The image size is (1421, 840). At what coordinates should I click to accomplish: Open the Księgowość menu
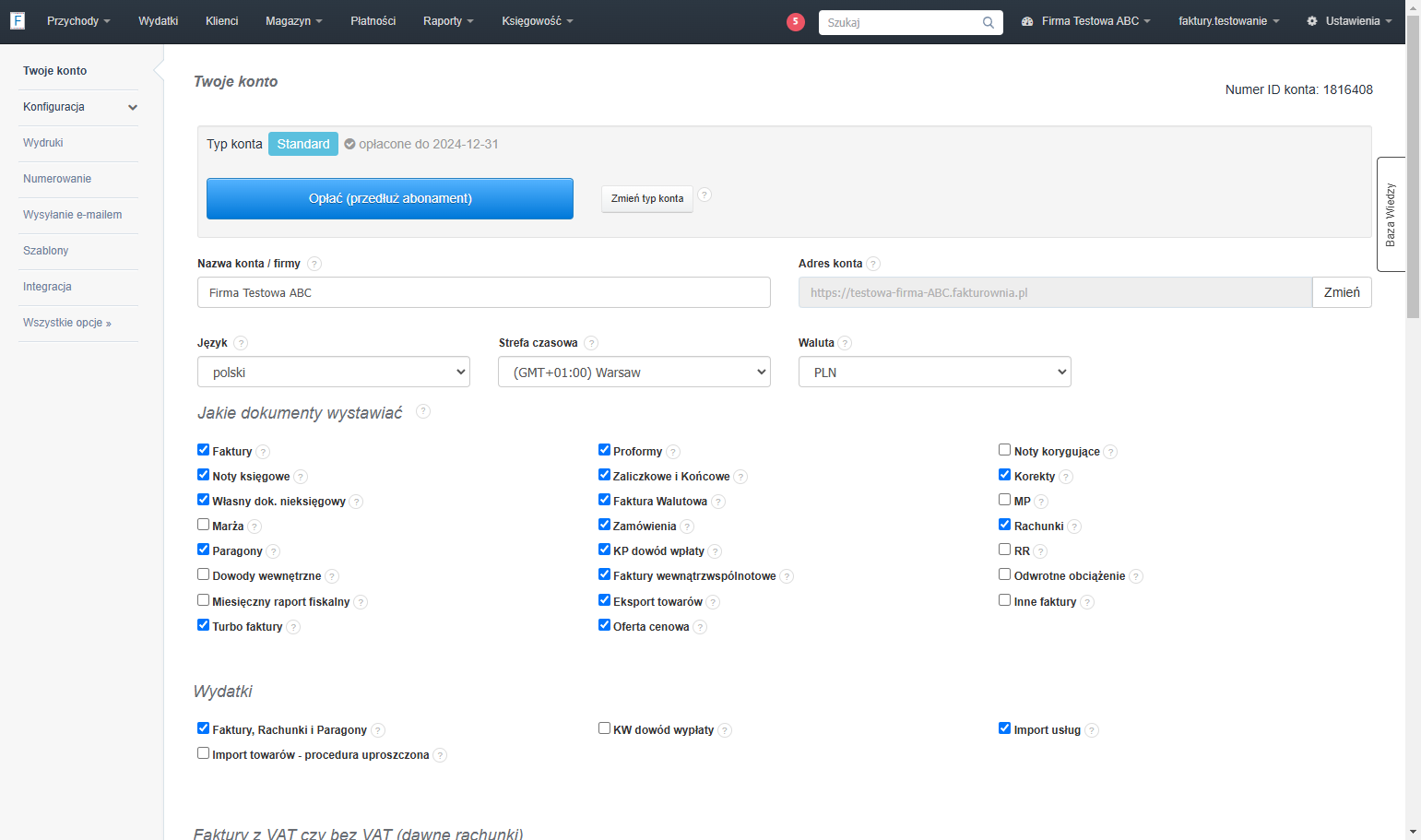click(x=538, y=21)
